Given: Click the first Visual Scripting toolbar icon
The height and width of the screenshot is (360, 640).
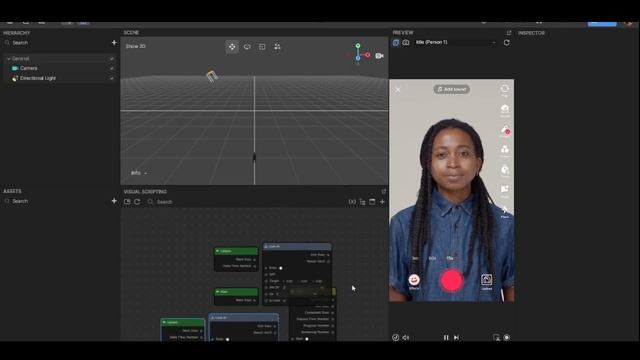Looking at the screenshot, I should pyautogui.click(x=127, y=202).
